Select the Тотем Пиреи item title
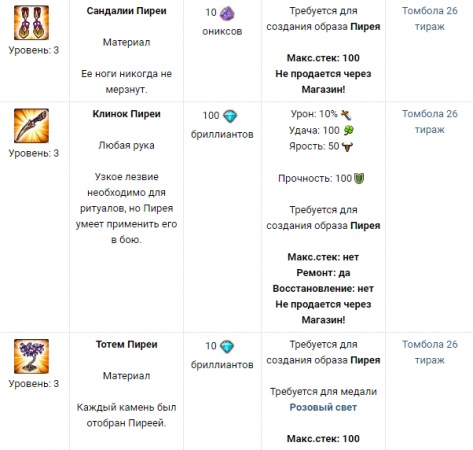This screenshot has width=473, height=450. point(126,344)
